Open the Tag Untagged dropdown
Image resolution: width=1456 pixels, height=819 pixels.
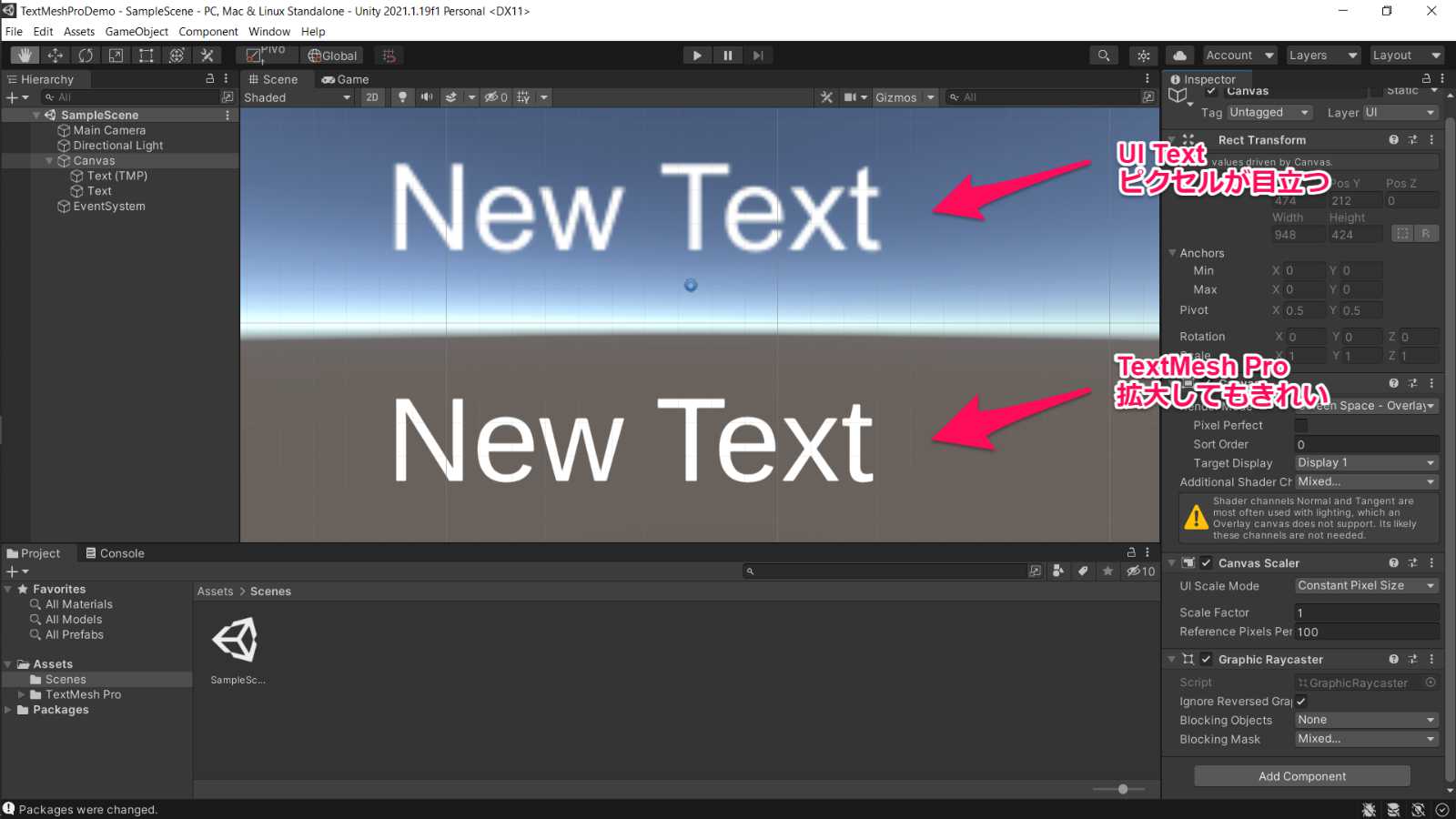(x=1269, y=113)
